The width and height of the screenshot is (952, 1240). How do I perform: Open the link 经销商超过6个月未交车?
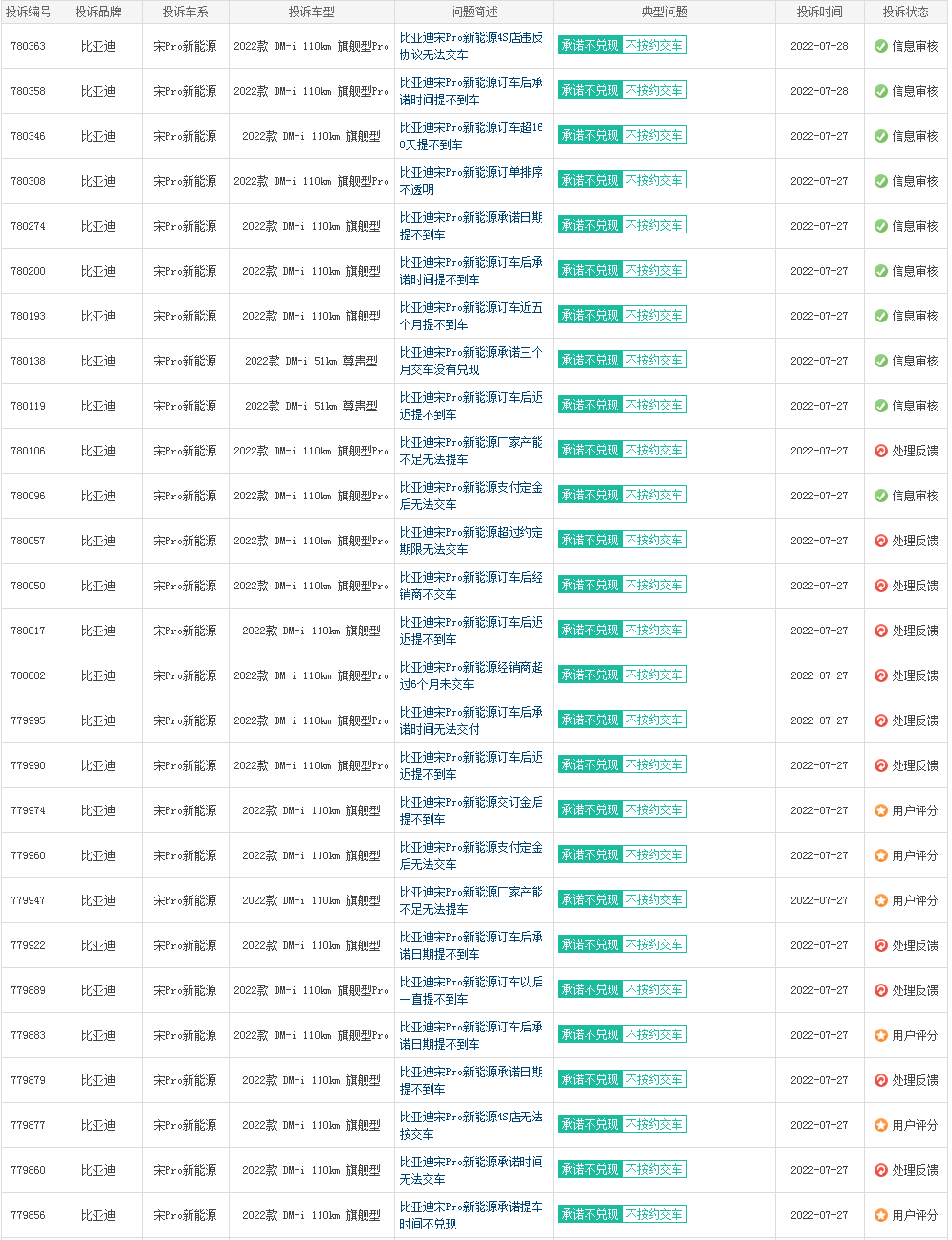(471, 675)
